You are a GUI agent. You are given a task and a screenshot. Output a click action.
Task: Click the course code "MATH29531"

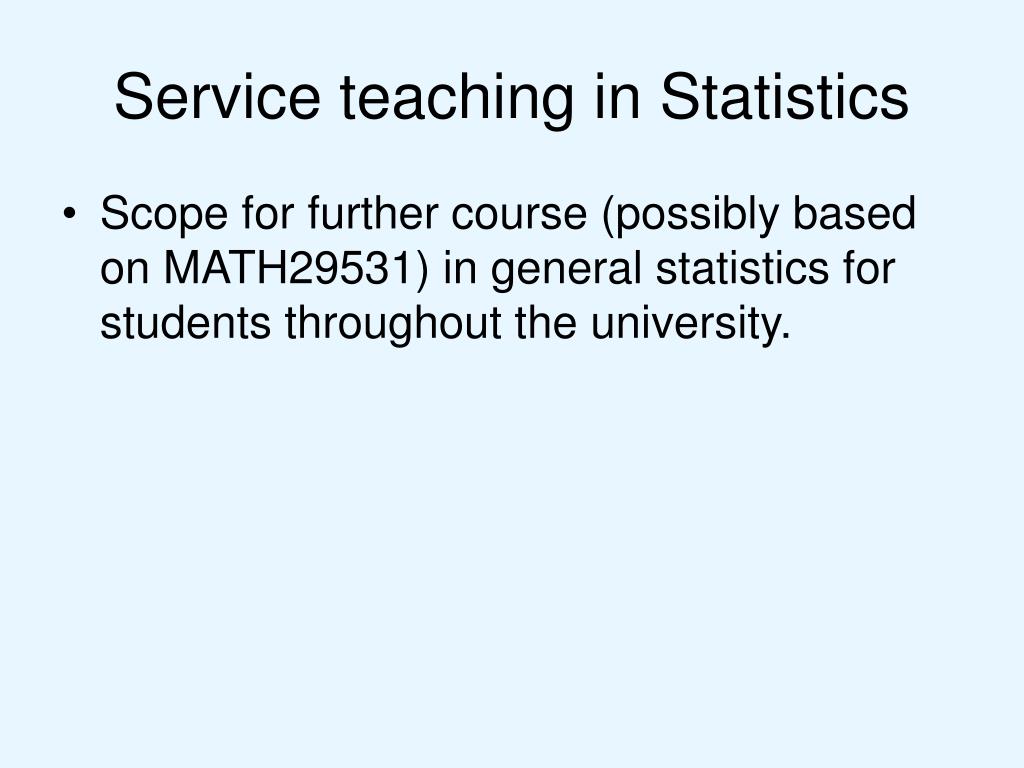coord(295,268)
